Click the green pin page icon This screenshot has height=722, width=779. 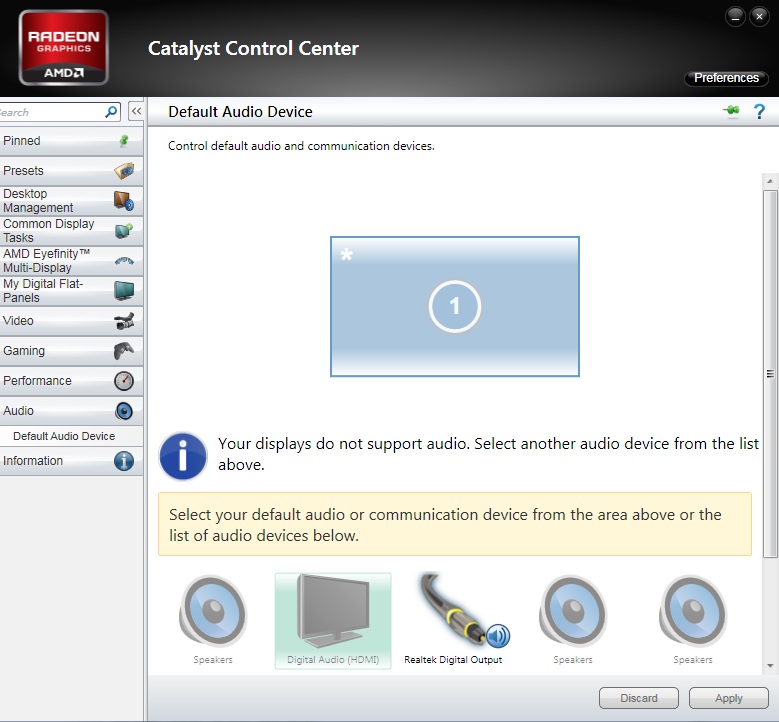click(x=731, y=112)
